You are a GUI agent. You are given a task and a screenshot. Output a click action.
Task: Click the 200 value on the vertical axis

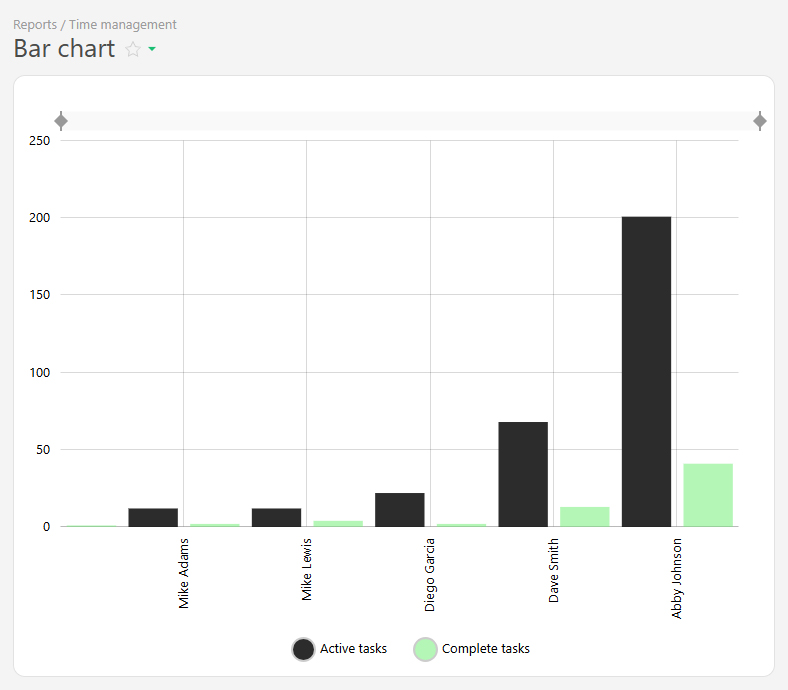[40, 218]
